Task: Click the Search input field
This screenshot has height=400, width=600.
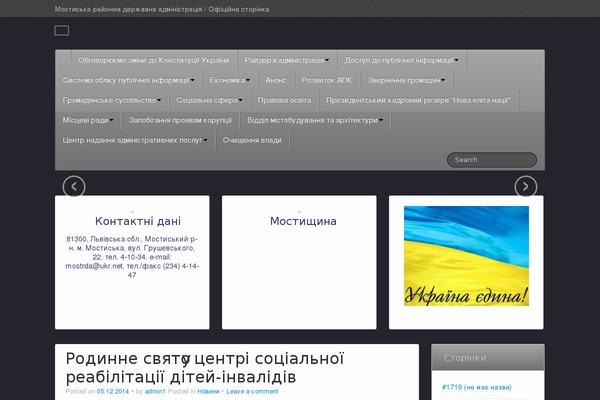Action: point(492,160)
